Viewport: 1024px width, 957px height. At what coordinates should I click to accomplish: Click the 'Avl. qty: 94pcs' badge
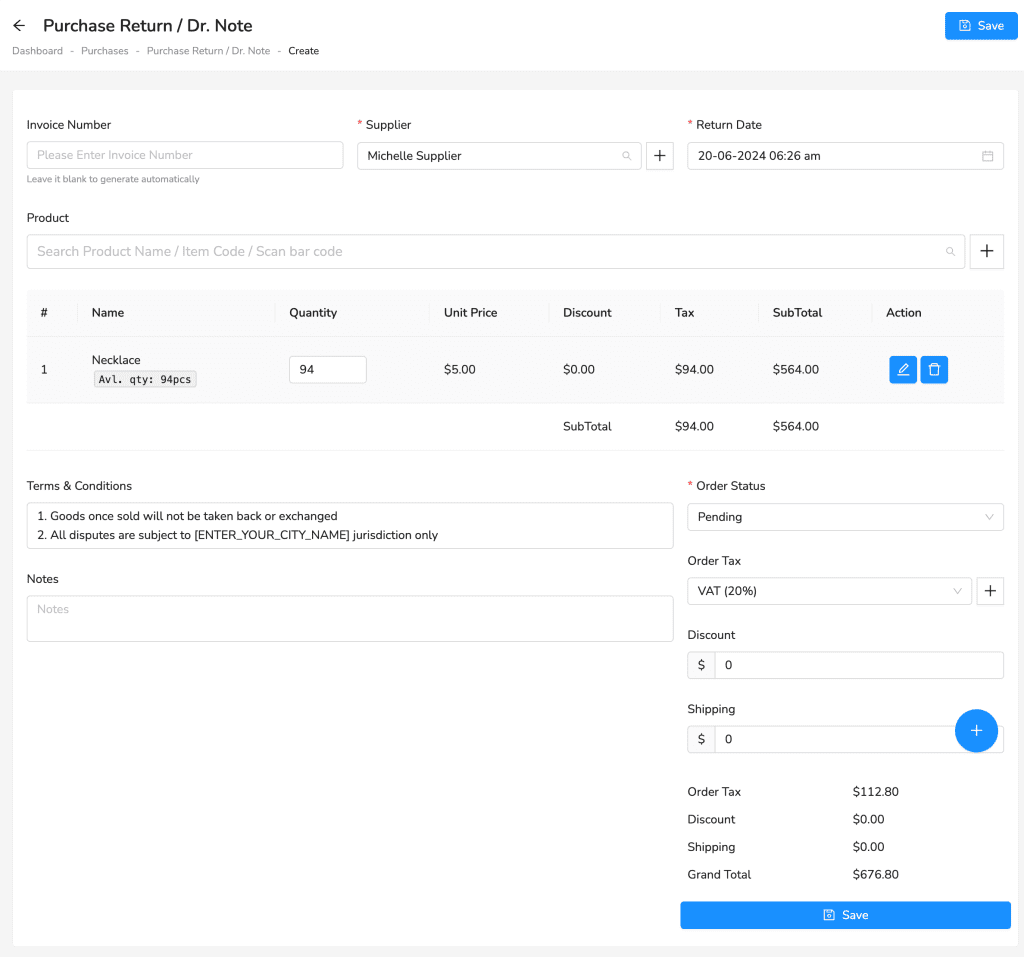point(145,380)
